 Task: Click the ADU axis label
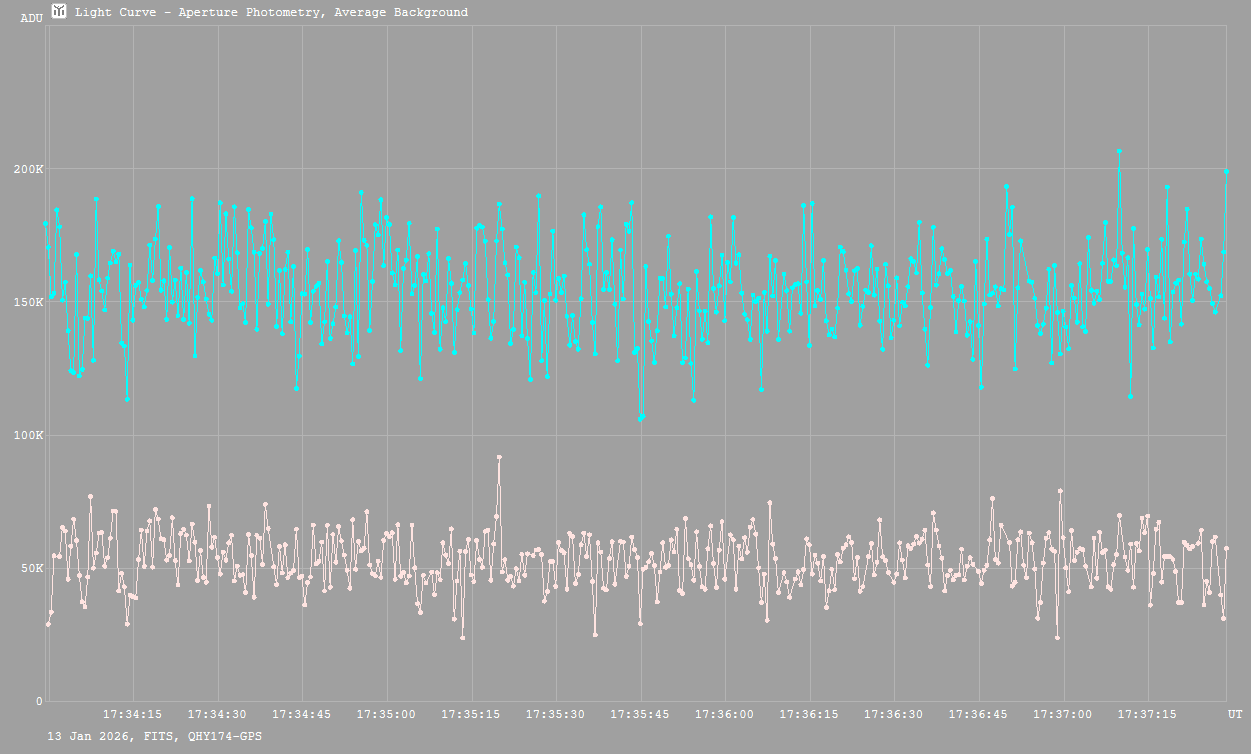pos(31,18)
